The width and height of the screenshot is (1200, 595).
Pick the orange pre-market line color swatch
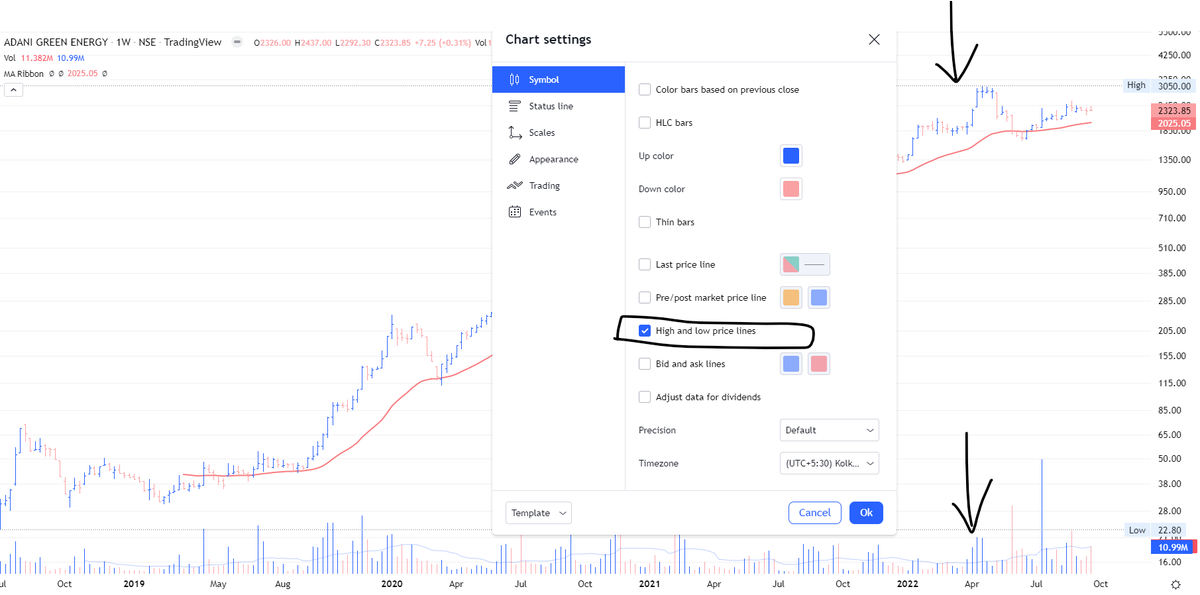click(x=791, y=298)
